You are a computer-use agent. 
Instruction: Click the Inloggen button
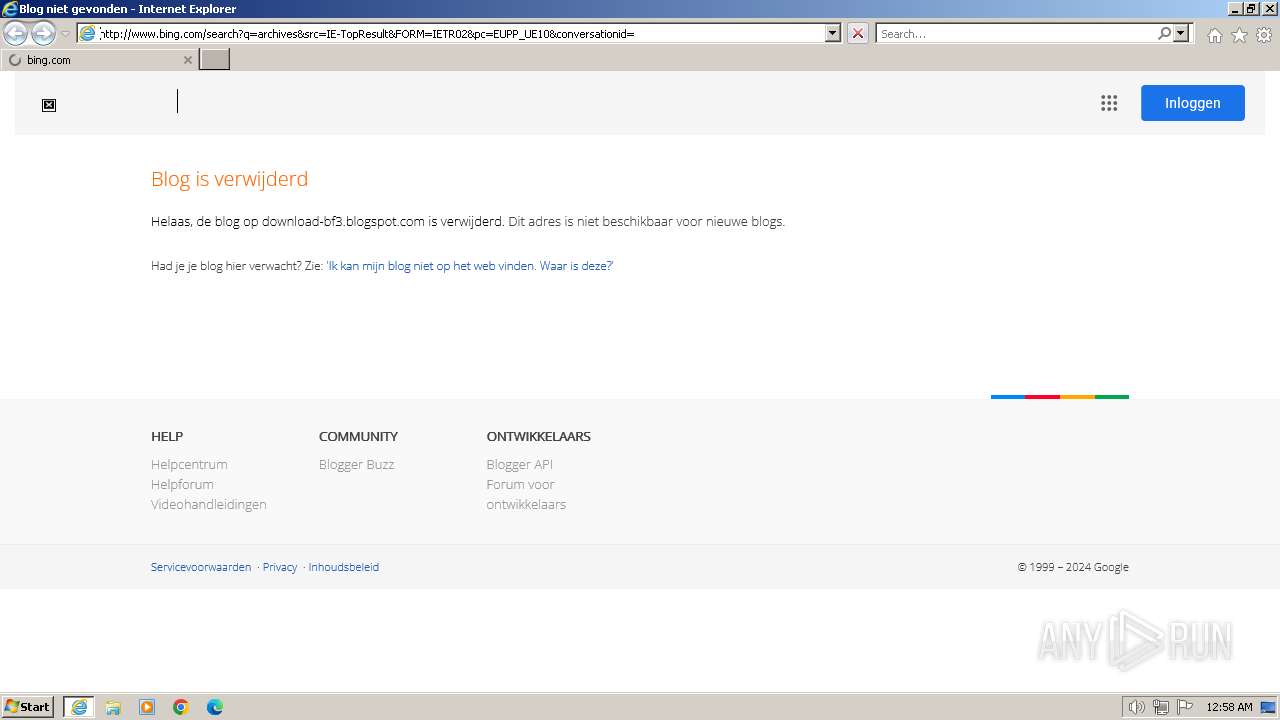pyautogui.click(x=1193, y=103)
